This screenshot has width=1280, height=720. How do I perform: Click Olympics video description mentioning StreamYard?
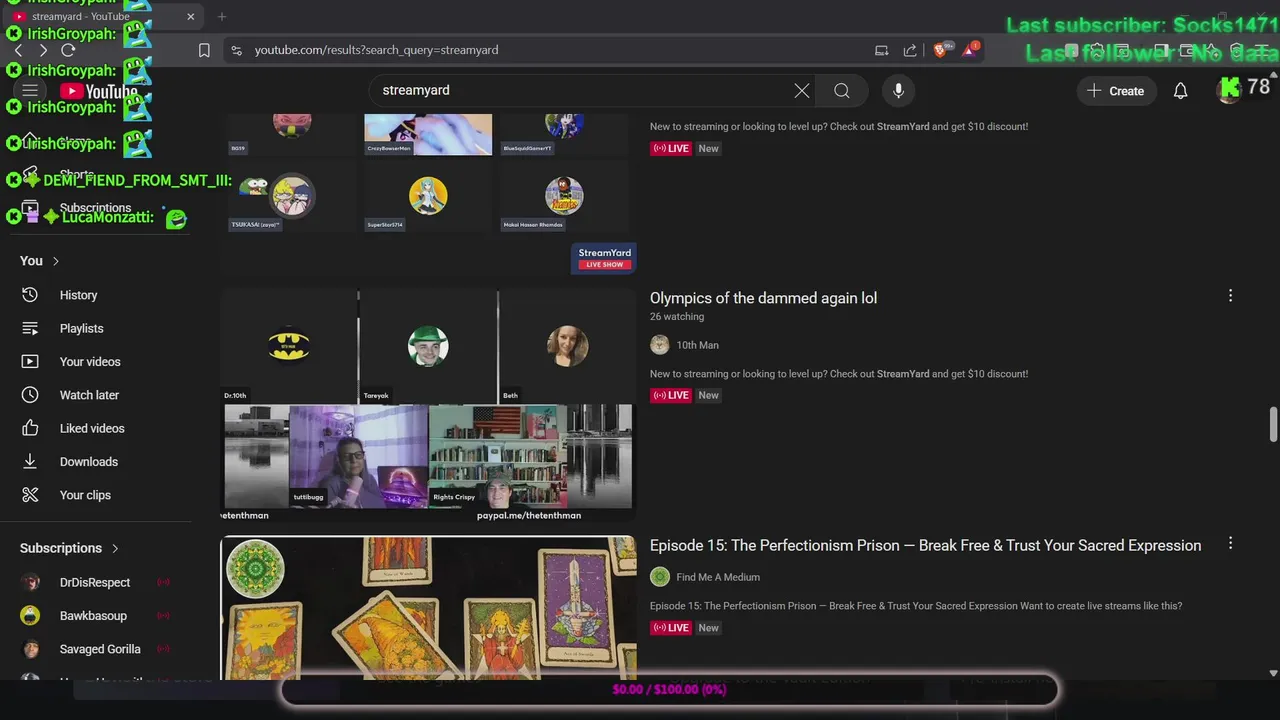839,374
